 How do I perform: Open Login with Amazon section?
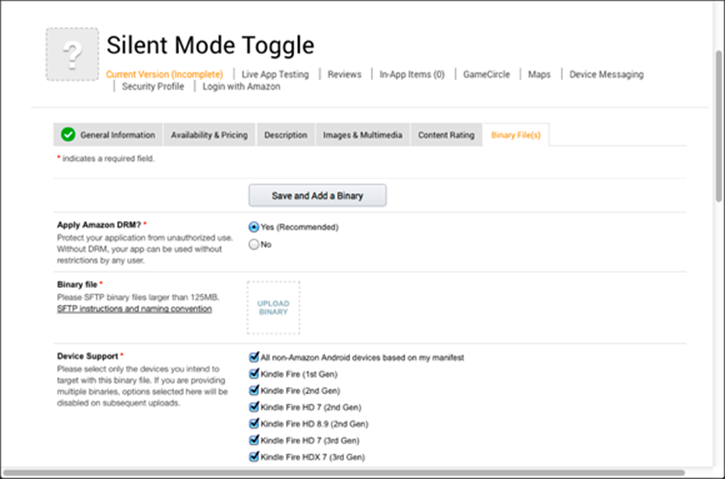(x=241, y=86)
